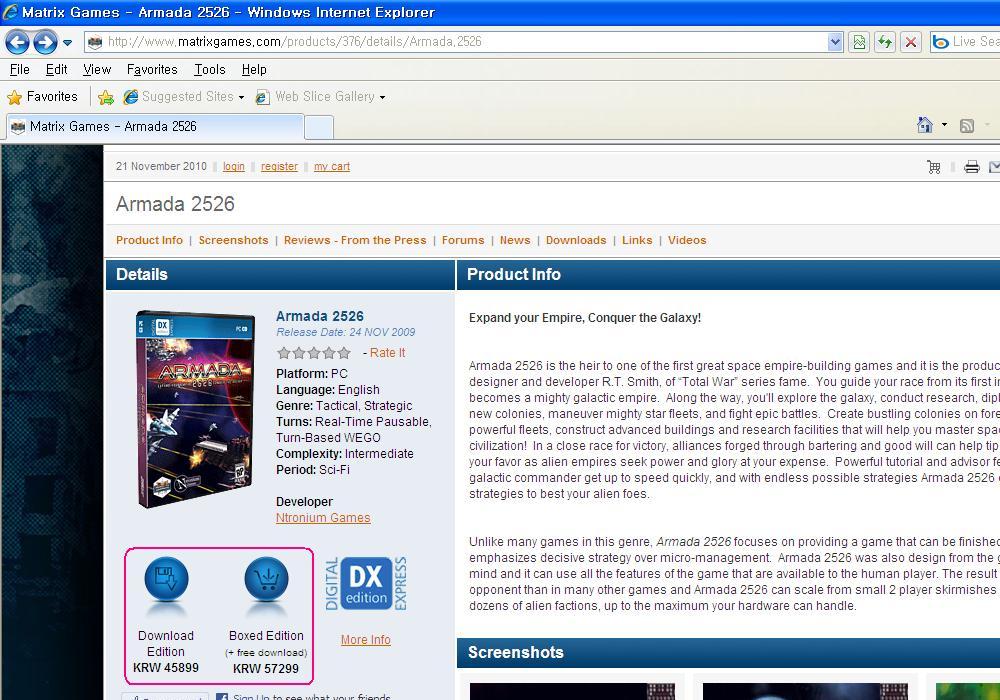Click the Matrix Games favicon in address bar

pos(95,43)
